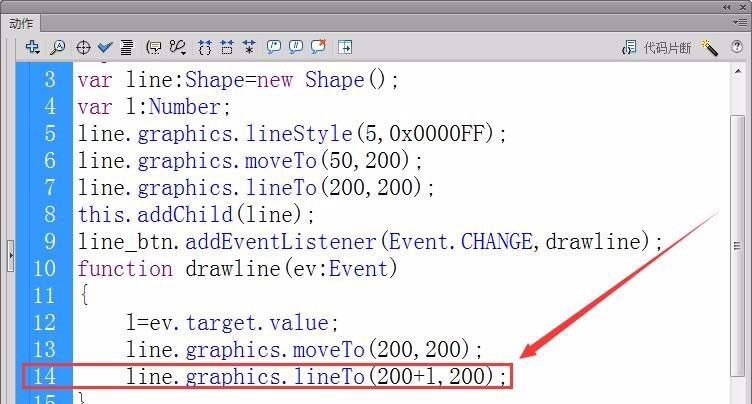This screenshot has height=404, width=752.
Task: Click the add new script item plus icon
Action: coord(33,47)
